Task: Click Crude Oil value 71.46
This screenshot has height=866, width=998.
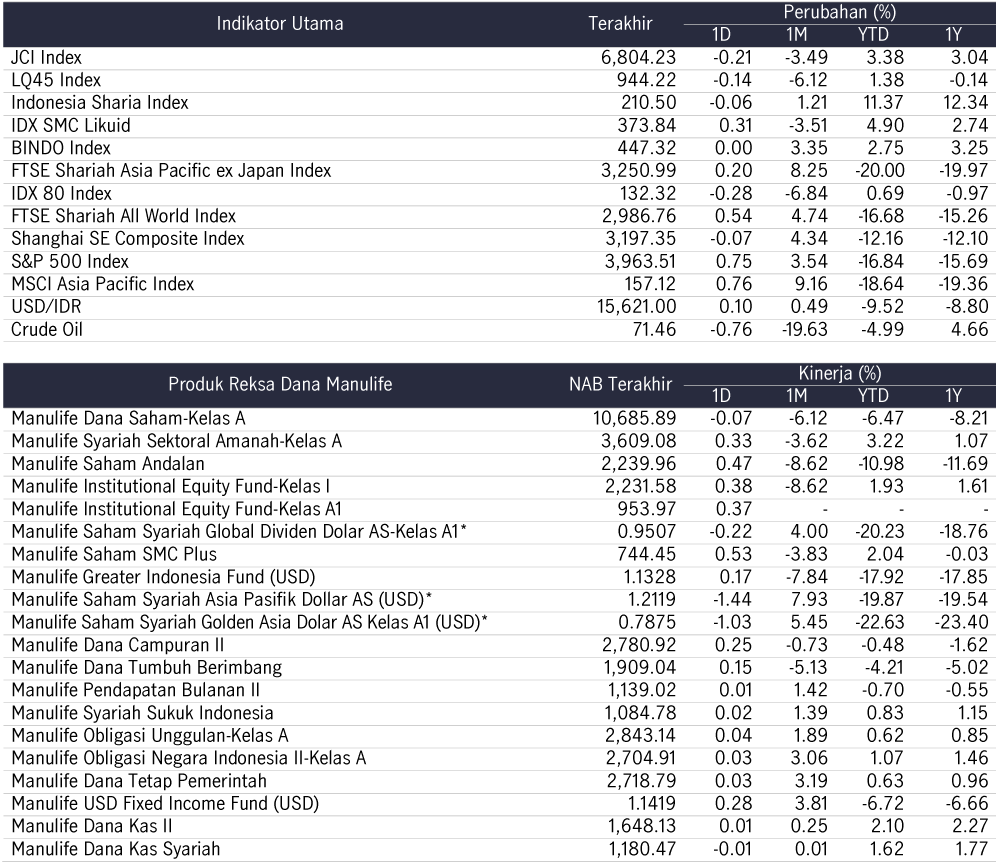Action: pos(654,330)
